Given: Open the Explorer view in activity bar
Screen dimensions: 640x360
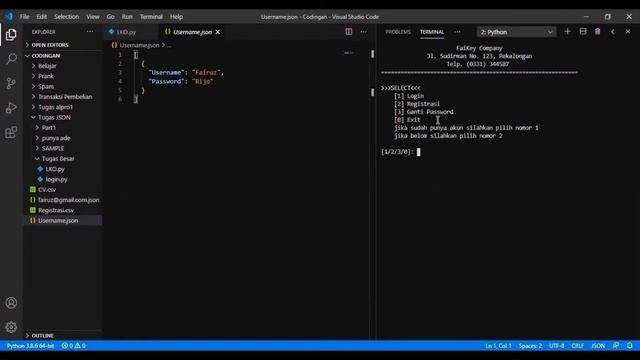Looking at the screenshot, I should tap(11, 35).
